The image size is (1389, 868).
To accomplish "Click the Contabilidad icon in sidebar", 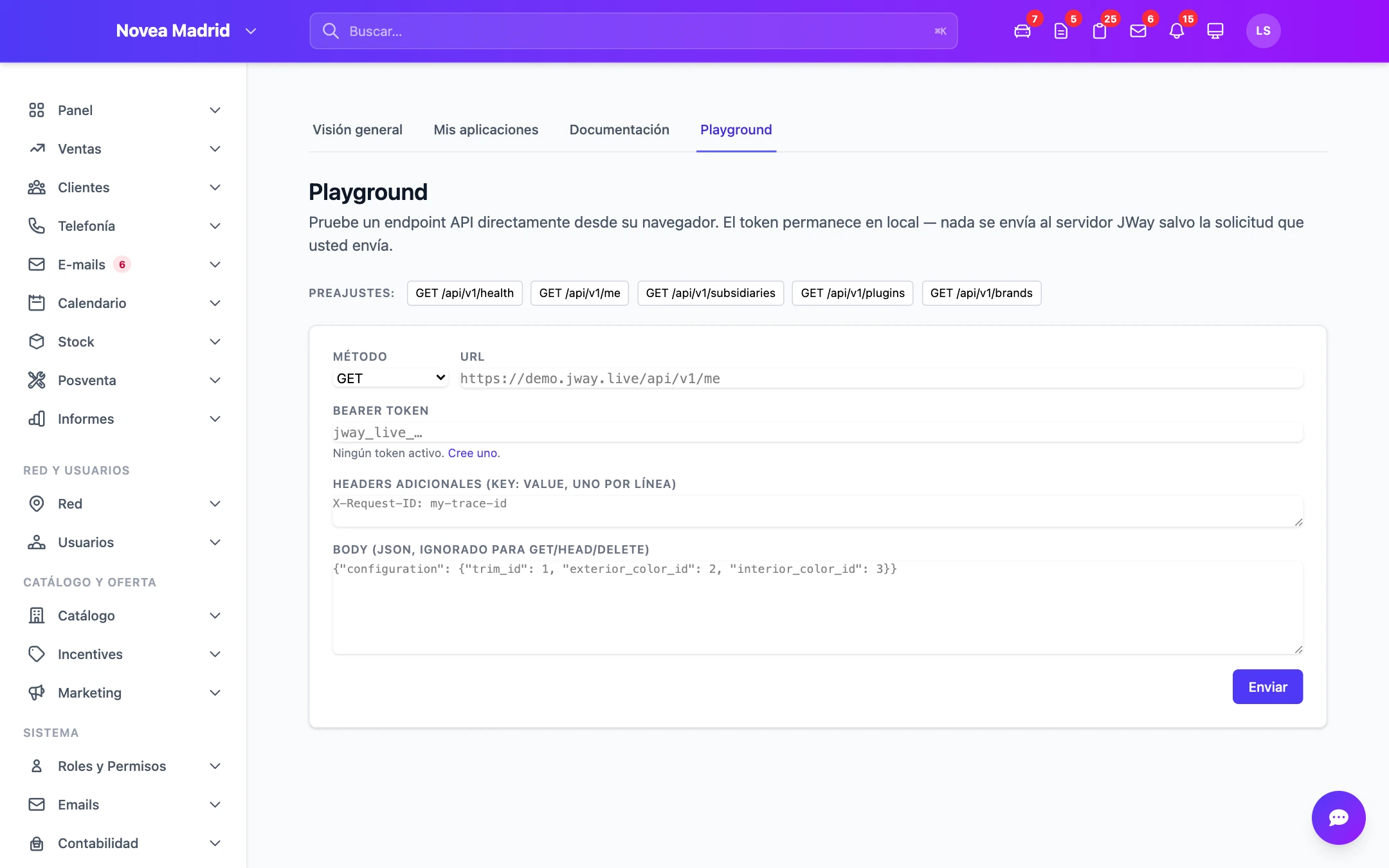I will click(x=37, y=843).
